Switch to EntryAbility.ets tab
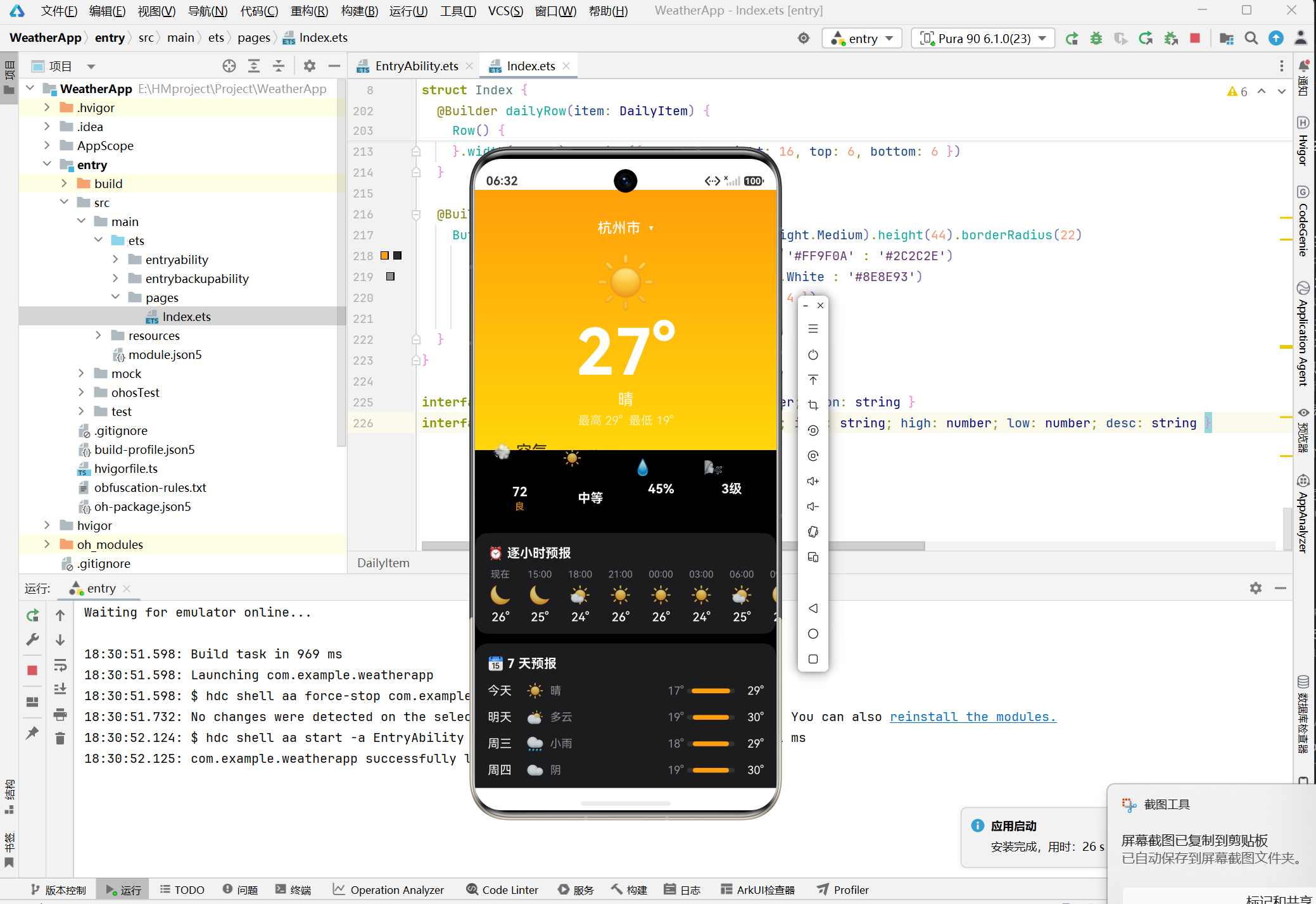The width and height of the screenshot is (1316, 904). (416, 66)
